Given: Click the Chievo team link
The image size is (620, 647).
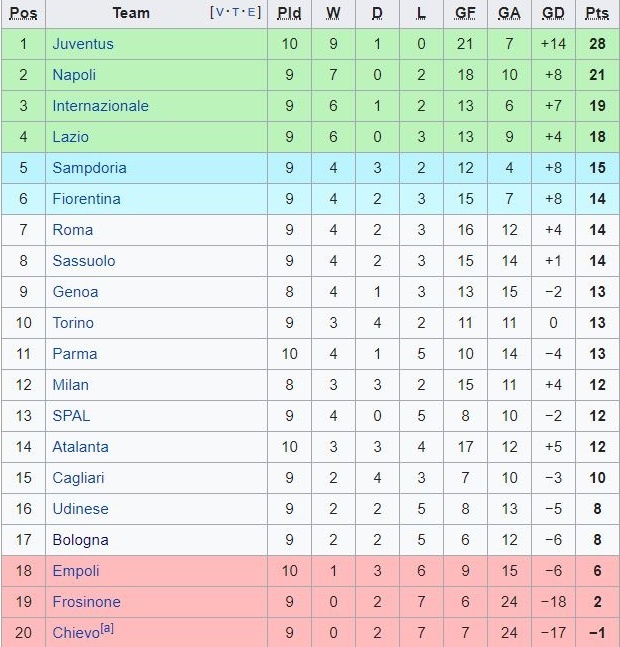Looking at the screenshot, I should click(x=75, y=633).
